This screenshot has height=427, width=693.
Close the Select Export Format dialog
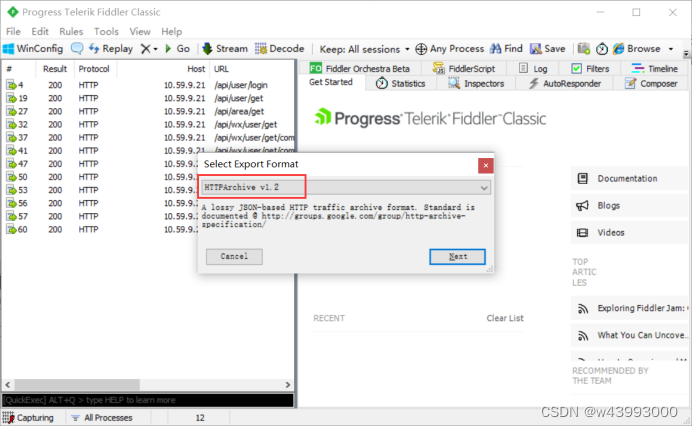coord(486,165)
